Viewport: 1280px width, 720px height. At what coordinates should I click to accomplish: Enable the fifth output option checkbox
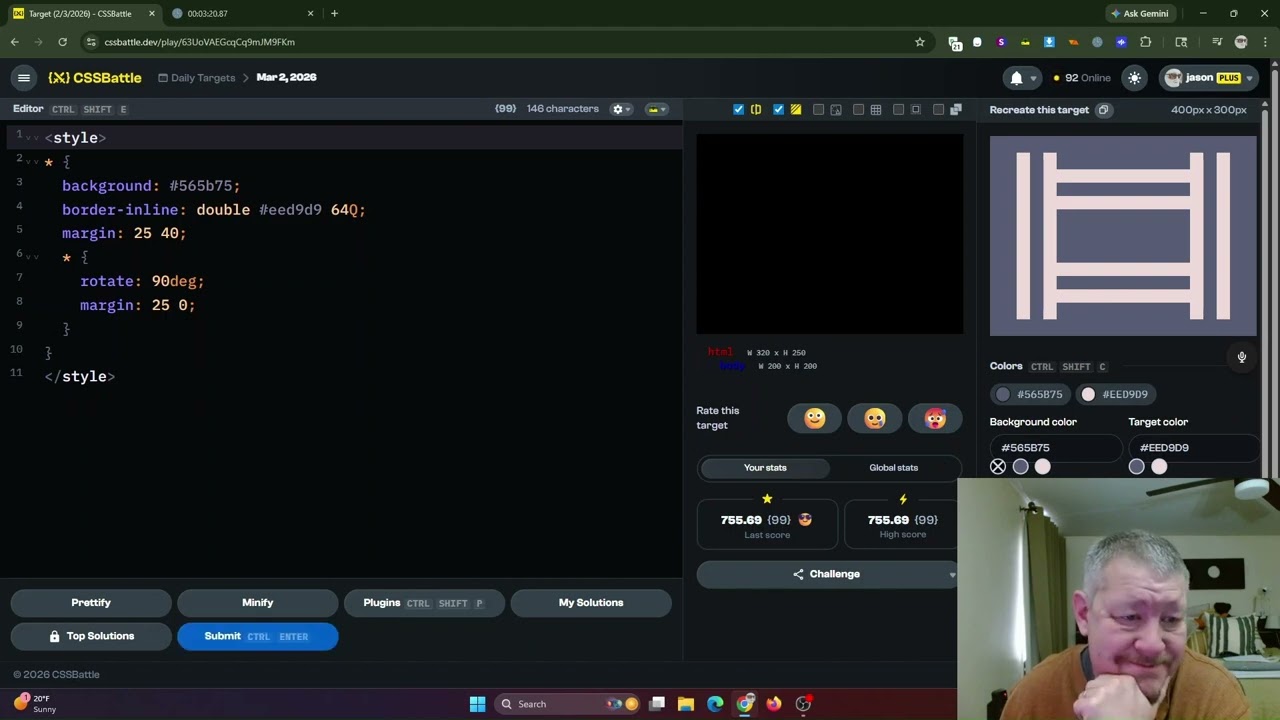(898, 110)
